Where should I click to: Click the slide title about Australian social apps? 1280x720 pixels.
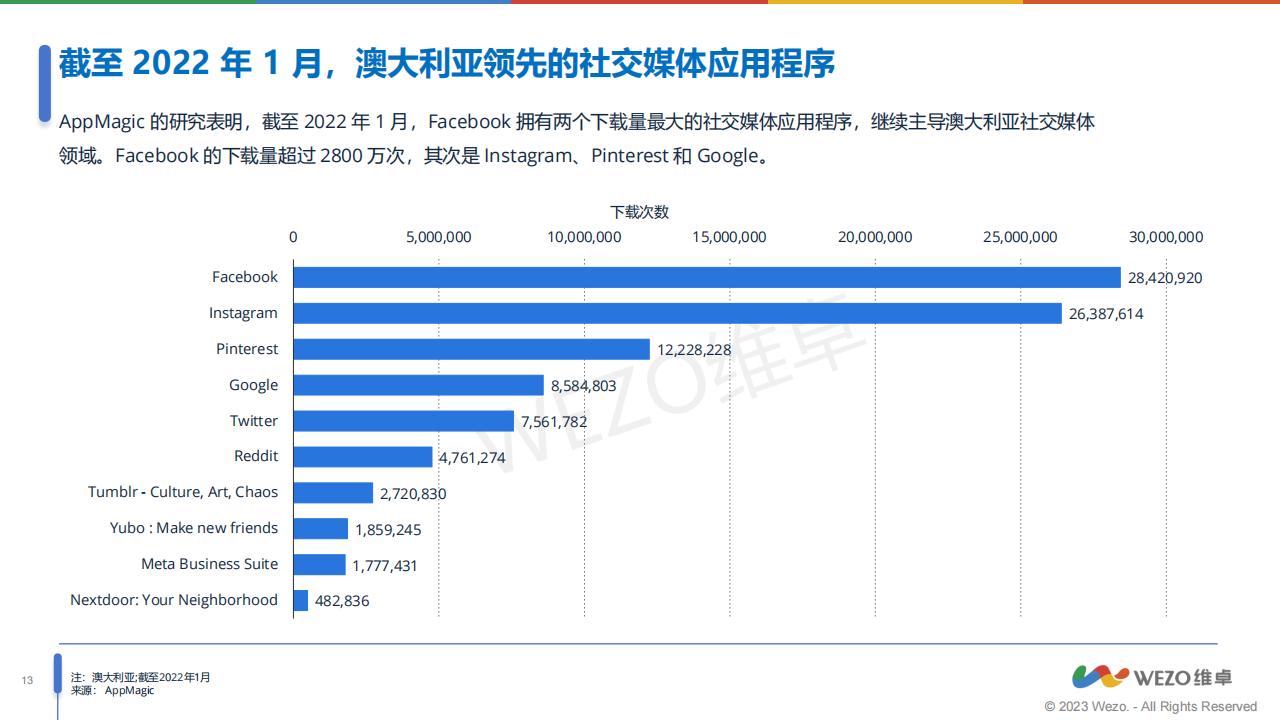click(446, 64)
